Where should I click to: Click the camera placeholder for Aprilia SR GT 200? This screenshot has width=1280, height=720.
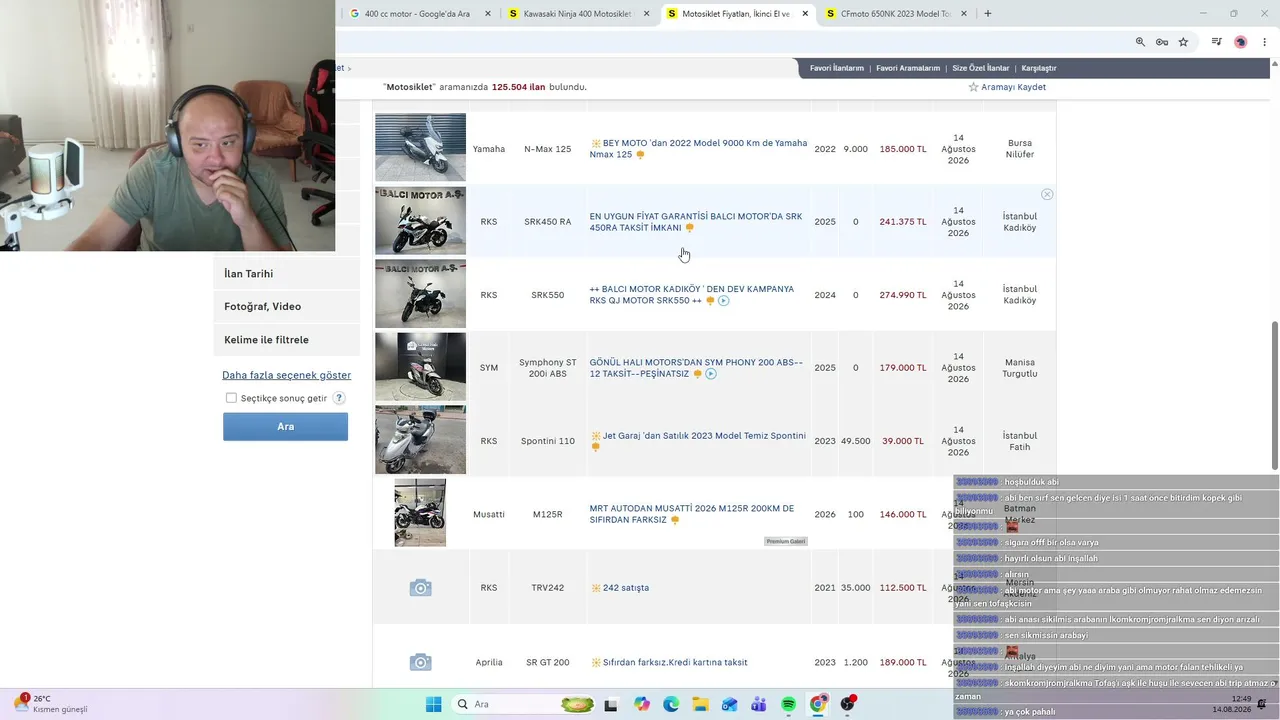tap(421, 662)
